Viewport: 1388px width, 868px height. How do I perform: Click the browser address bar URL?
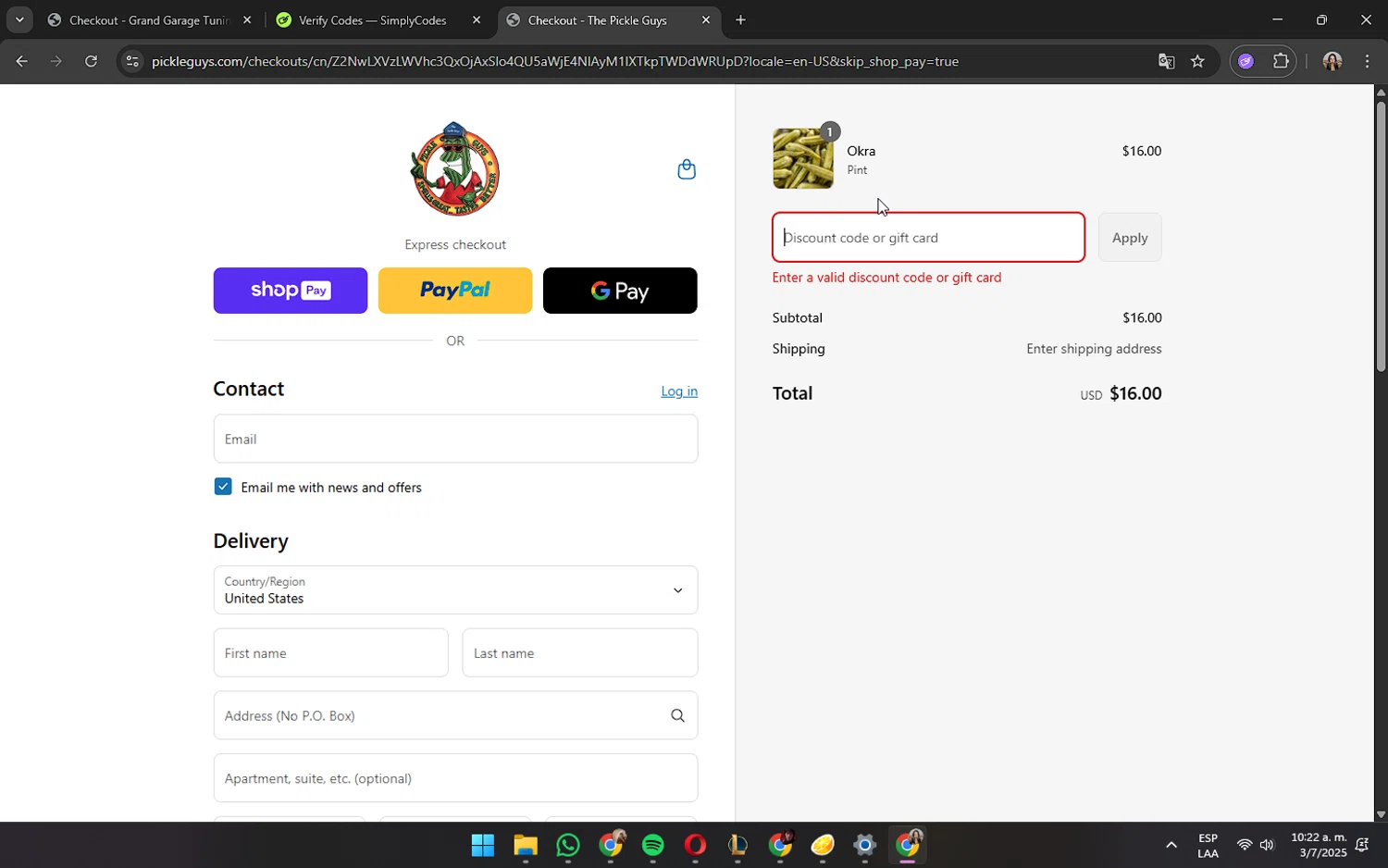point(555,61)
